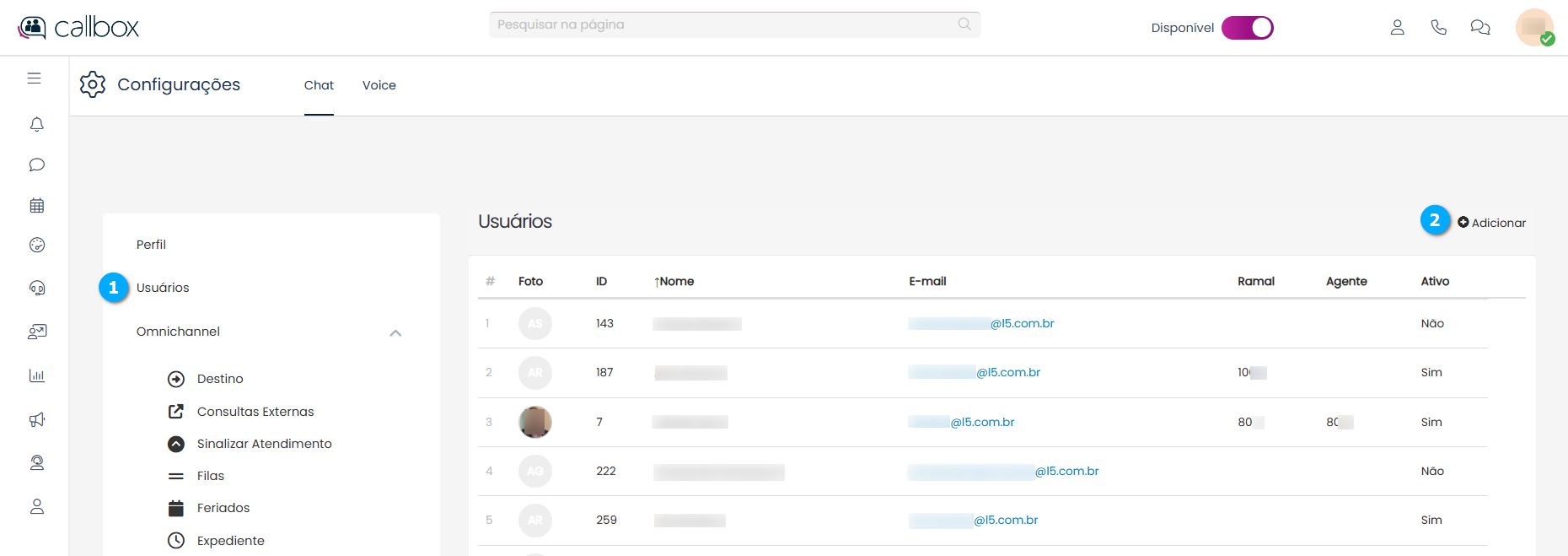Click the headset support sidebar icon
1568x556 pixels.
[36, 288]
